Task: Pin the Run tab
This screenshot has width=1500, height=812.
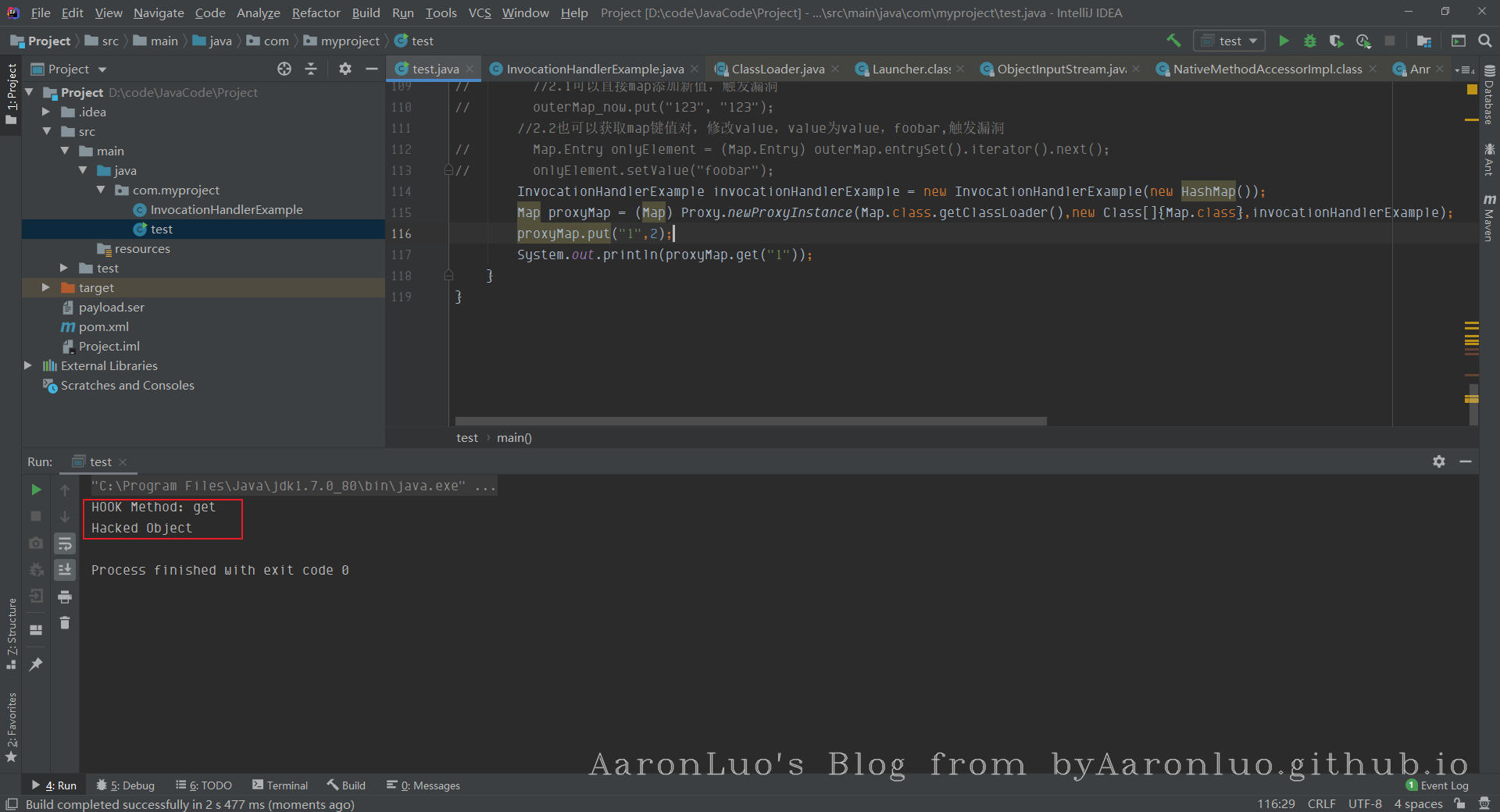Action: [36, 664]
